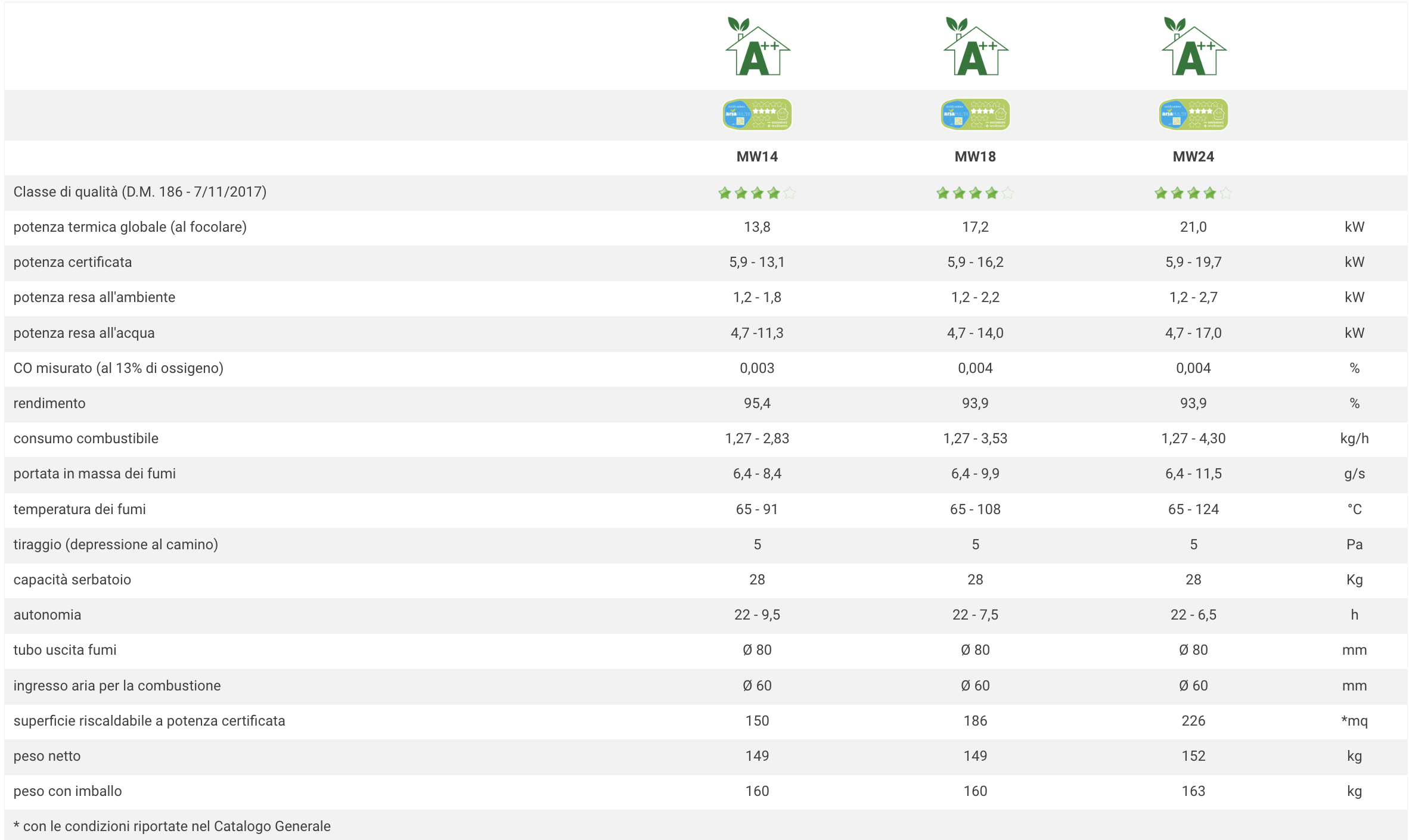
Task: Open the ariaPulita certification badge under MW14
Action: (x=757, y=114)
